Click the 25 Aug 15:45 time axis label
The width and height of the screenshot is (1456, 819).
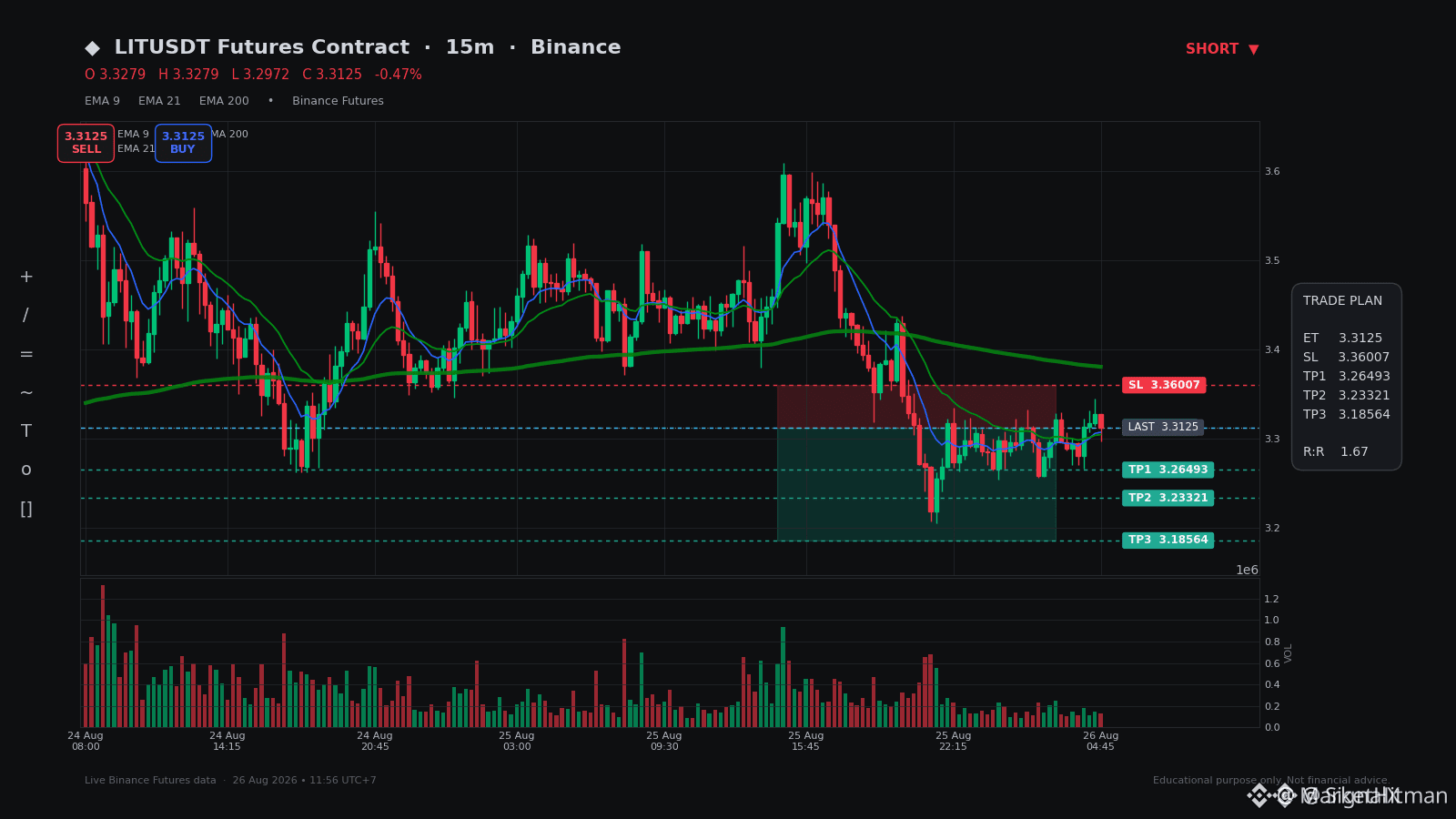[x=806, y=742]
